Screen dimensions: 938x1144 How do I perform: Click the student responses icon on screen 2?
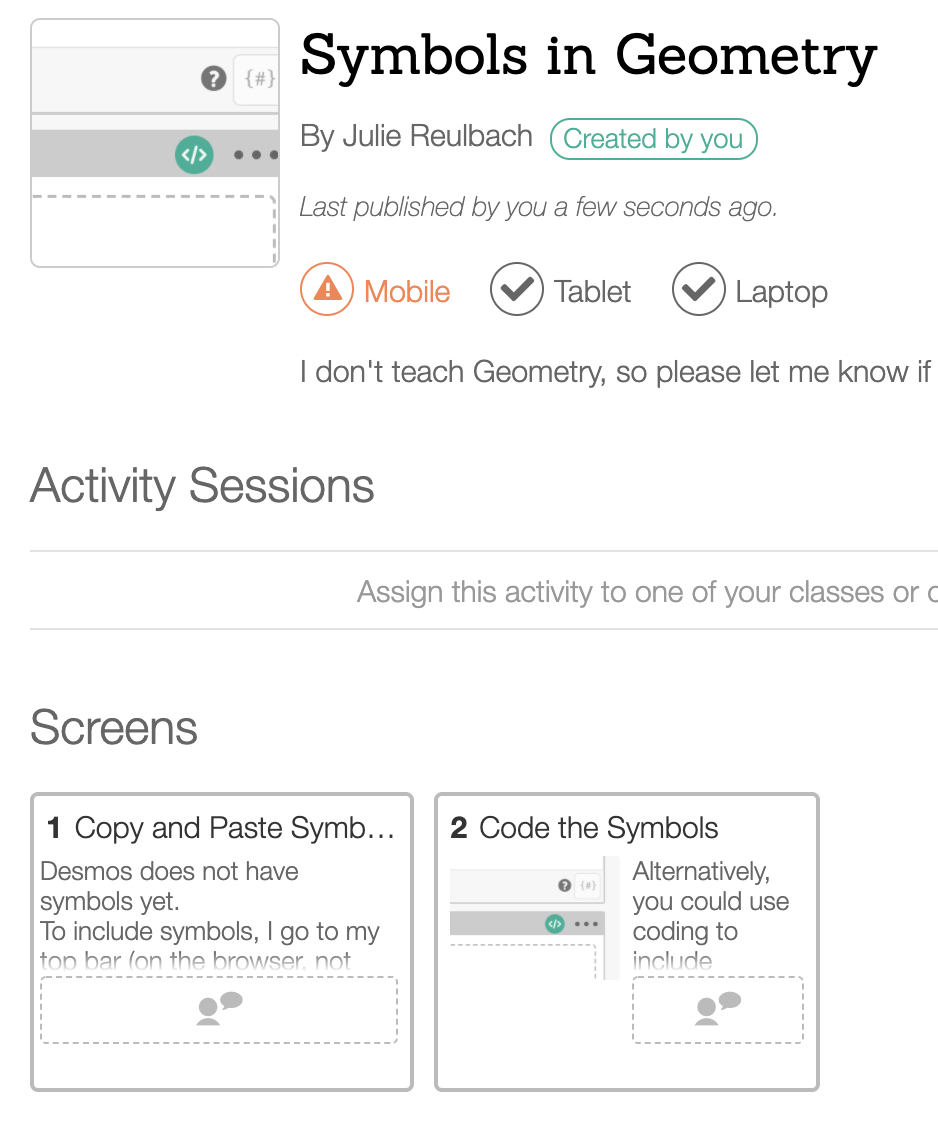(x=717, y=1009)
